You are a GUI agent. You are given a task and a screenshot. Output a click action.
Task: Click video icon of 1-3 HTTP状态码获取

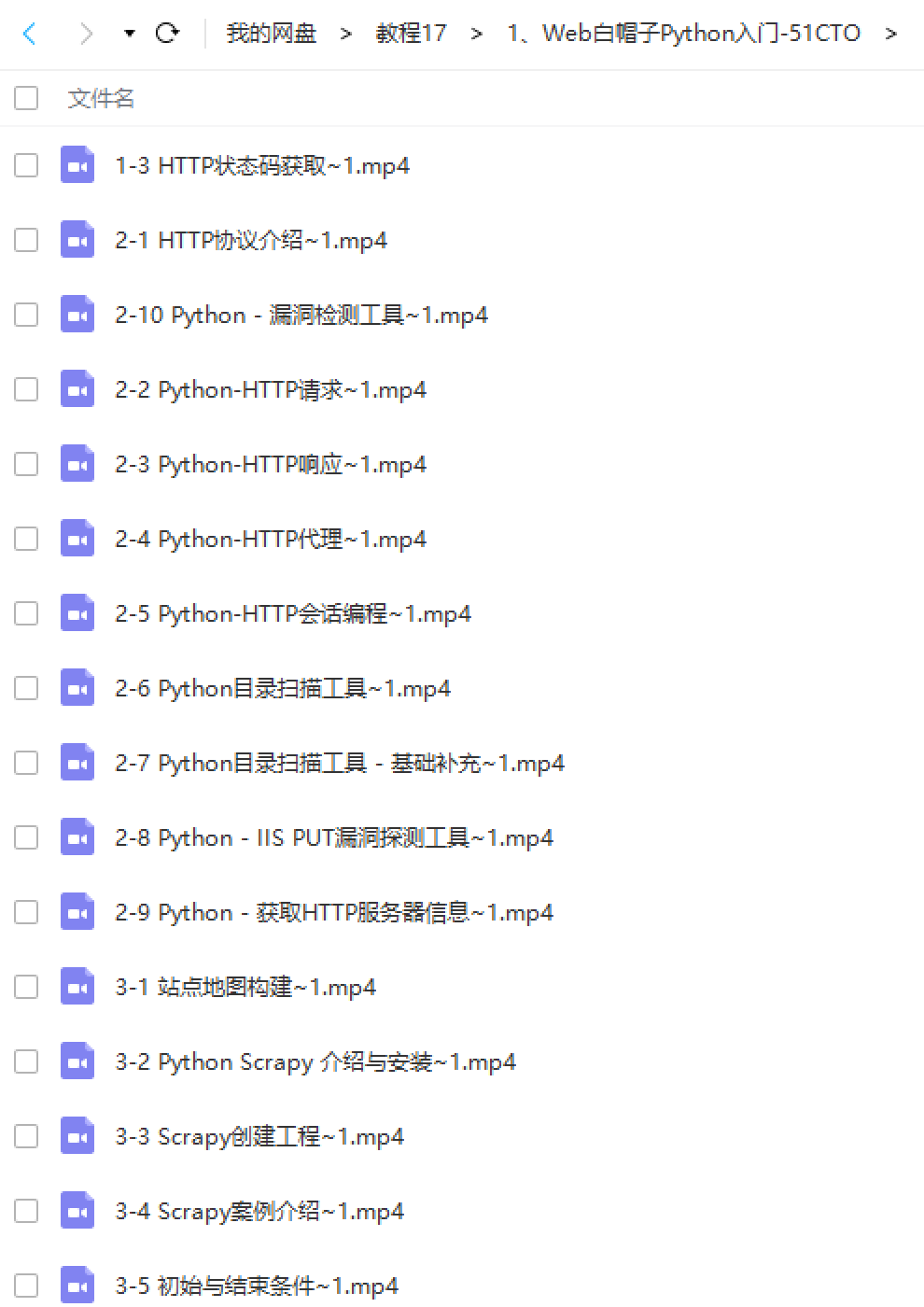[77, 165]
